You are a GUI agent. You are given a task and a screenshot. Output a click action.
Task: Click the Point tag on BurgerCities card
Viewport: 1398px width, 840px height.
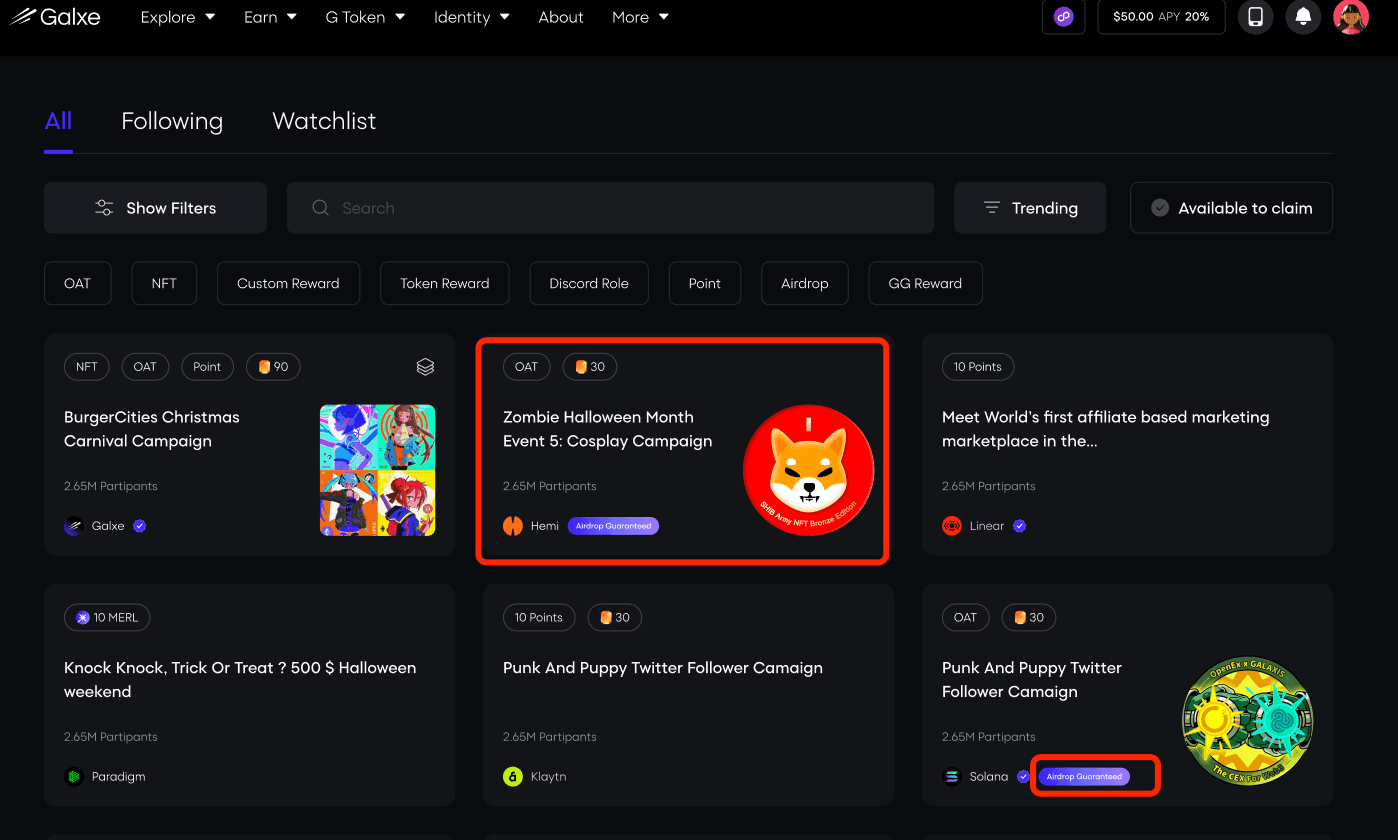[207, 367]
